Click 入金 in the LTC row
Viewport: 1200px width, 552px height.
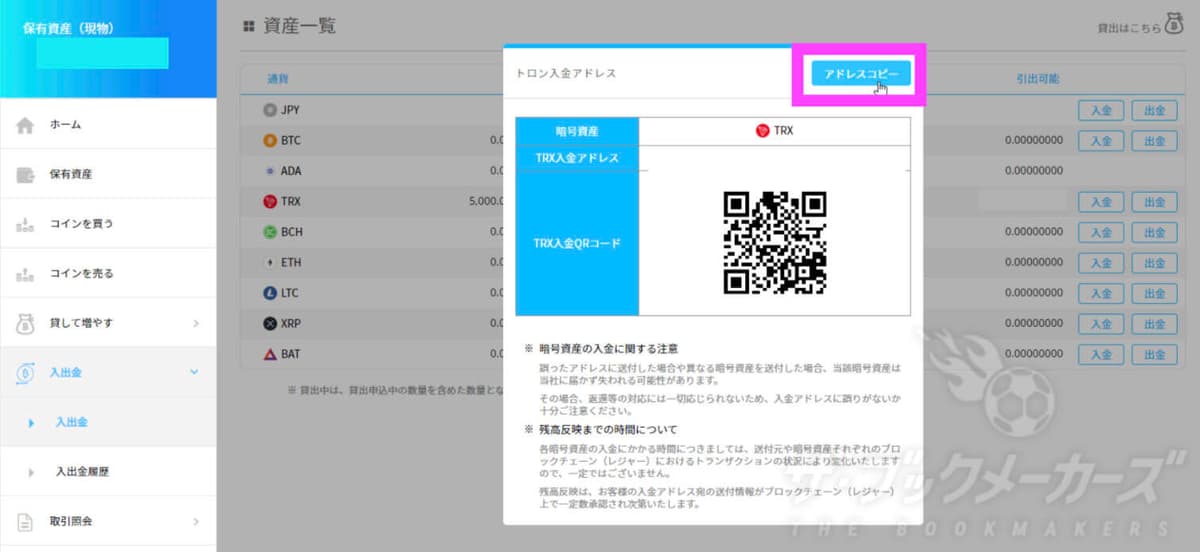click(x=1101, y=294)
